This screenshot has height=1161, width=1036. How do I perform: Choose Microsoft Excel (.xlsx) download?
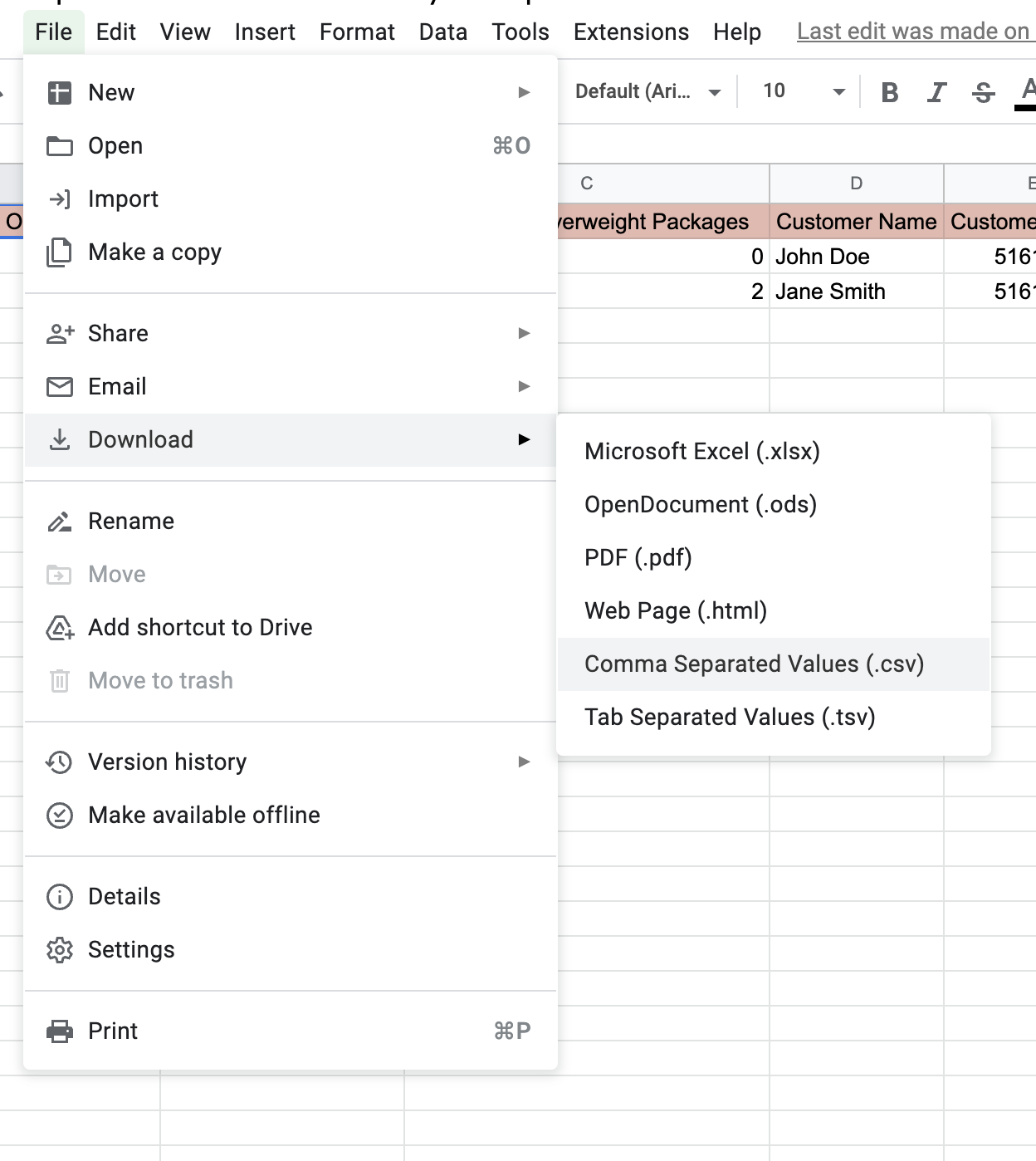[x=701, y=451]
